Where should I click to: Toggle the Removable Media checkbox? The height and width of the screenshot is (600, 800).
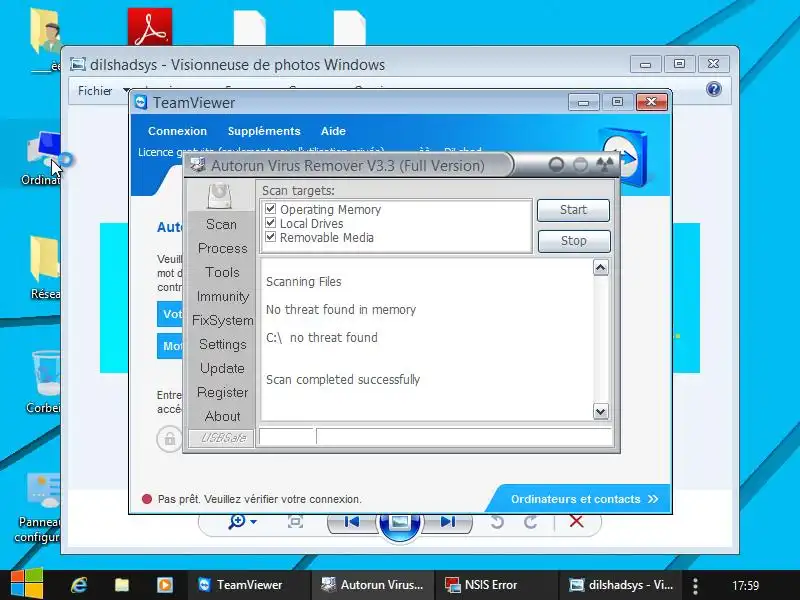tap(270, 237)
